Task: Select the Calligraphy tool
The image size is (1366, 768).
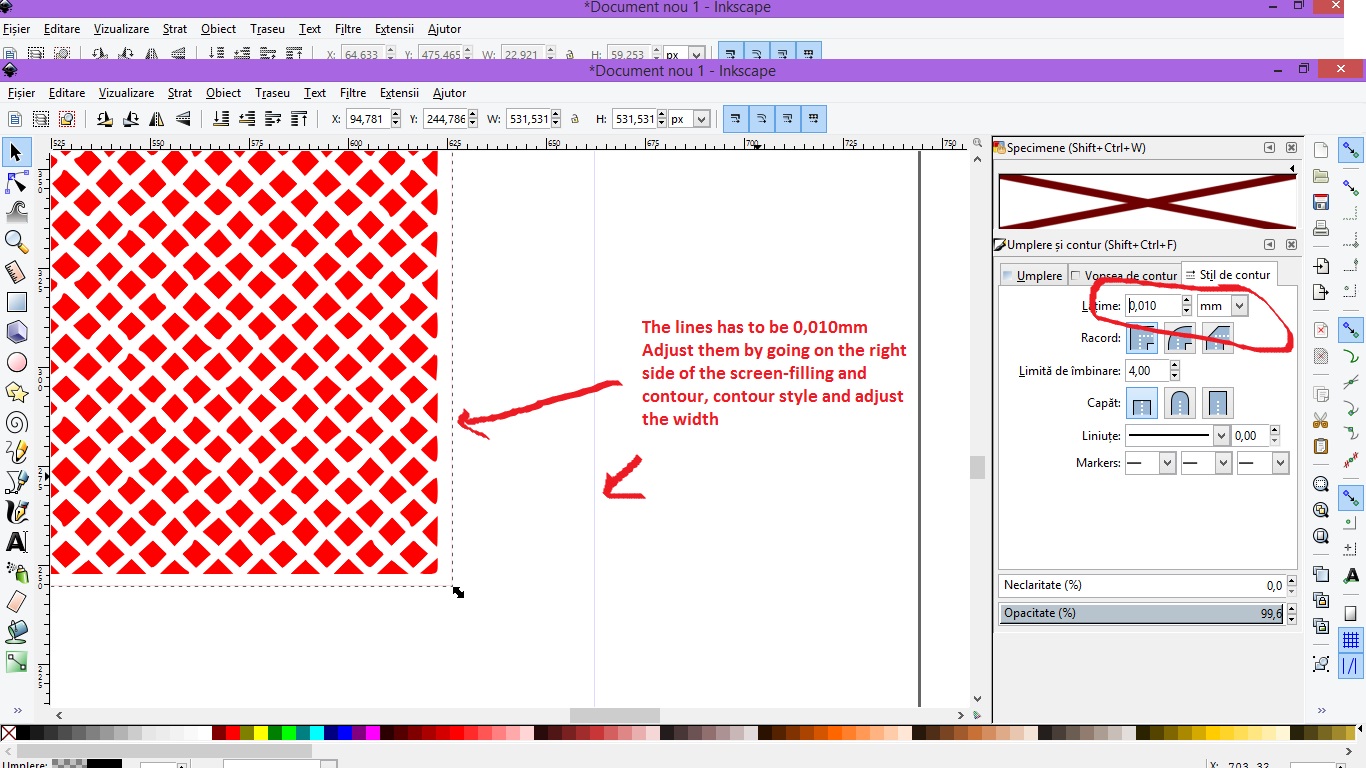Action: click(x=16, y=512)
